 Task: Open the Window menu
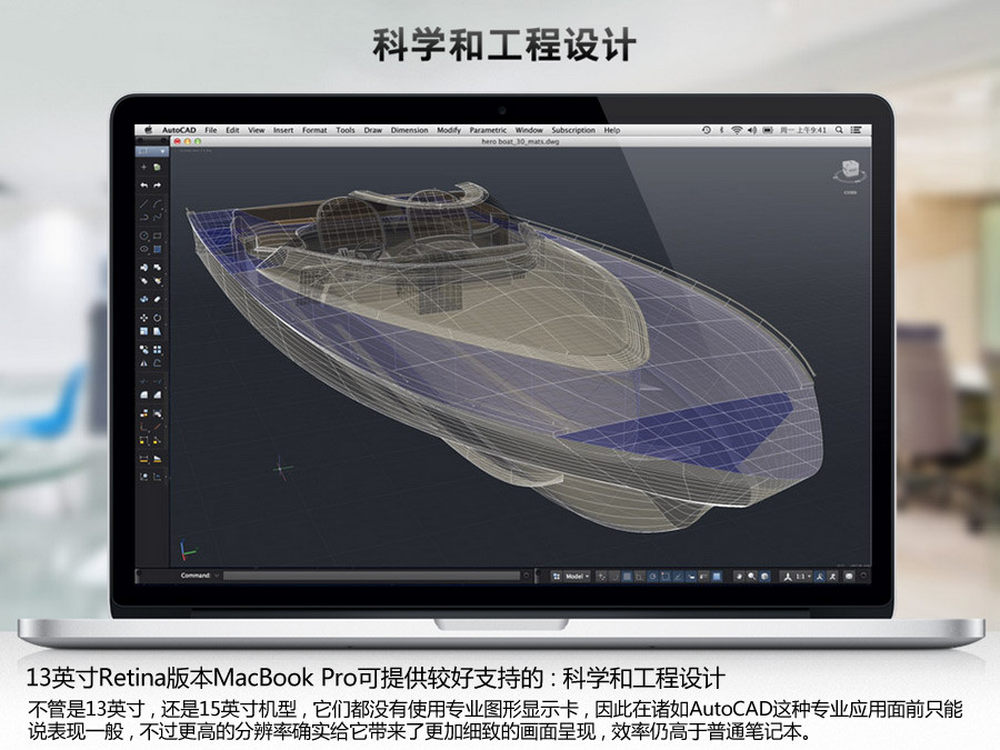click(529, 130)
